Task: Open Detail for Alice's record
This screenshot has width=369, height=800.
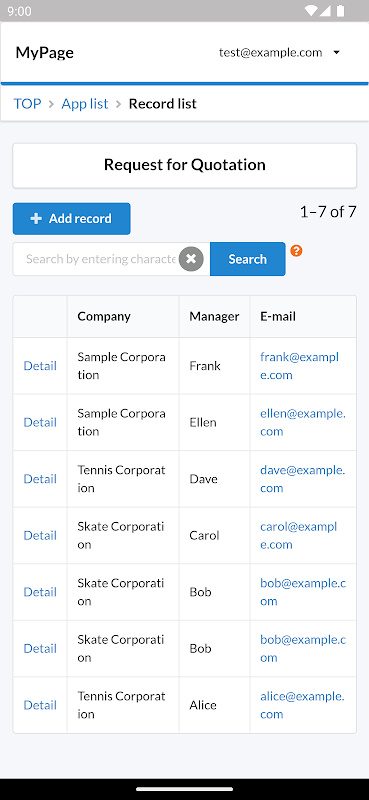Action: (40, 705)
